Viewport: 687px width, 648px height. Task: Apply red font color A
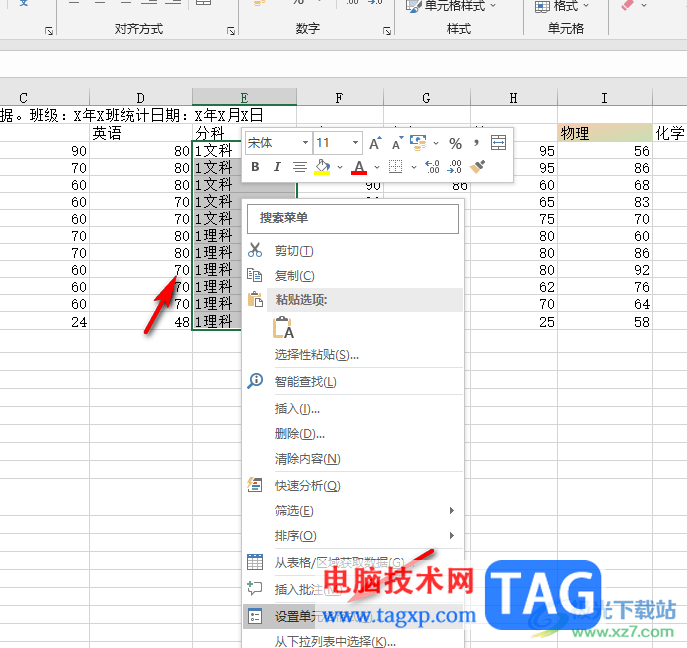click(x=359, y=167)
